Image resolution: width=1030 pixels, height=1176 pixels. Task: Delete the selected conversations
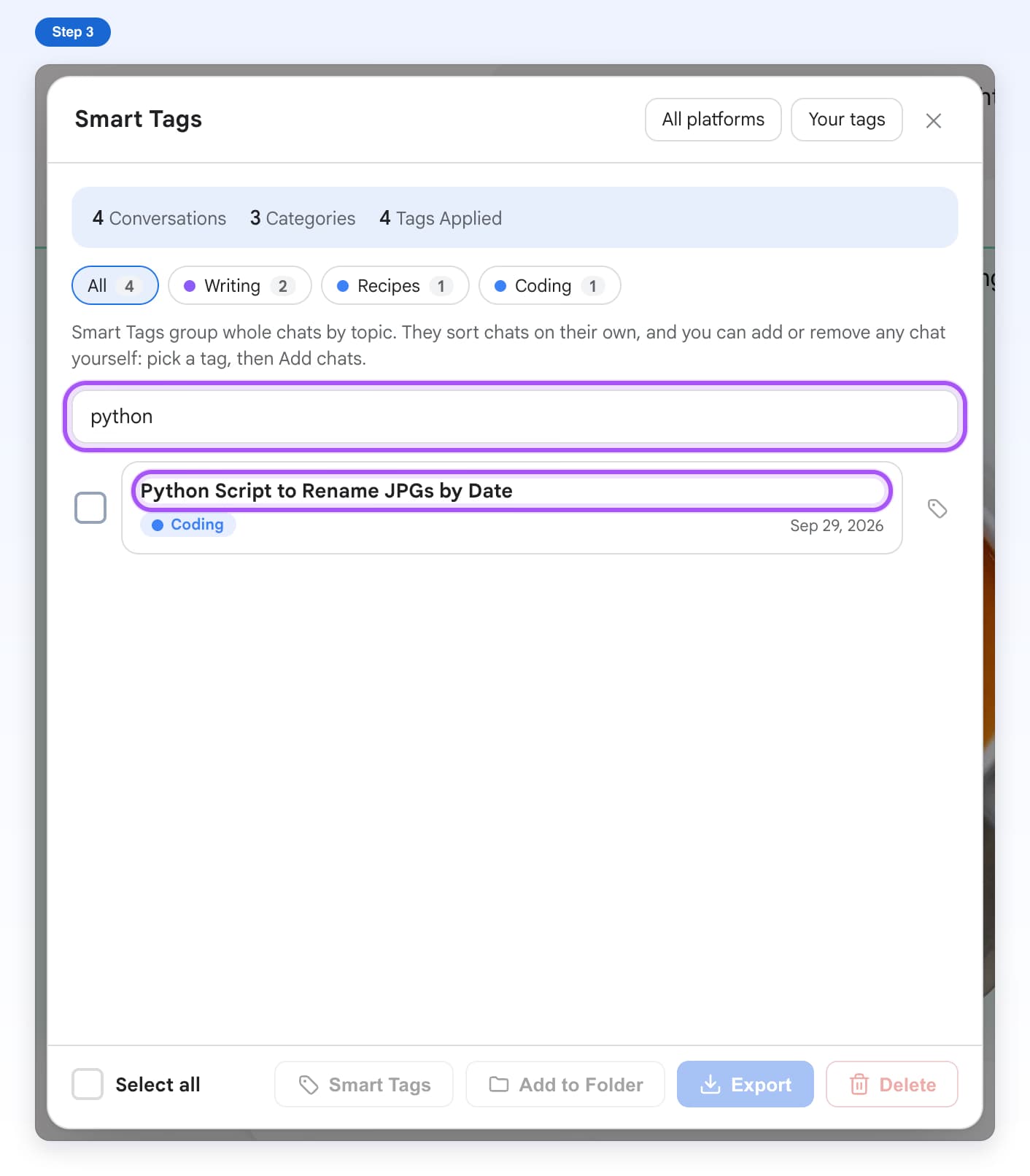click(892, 1084)
